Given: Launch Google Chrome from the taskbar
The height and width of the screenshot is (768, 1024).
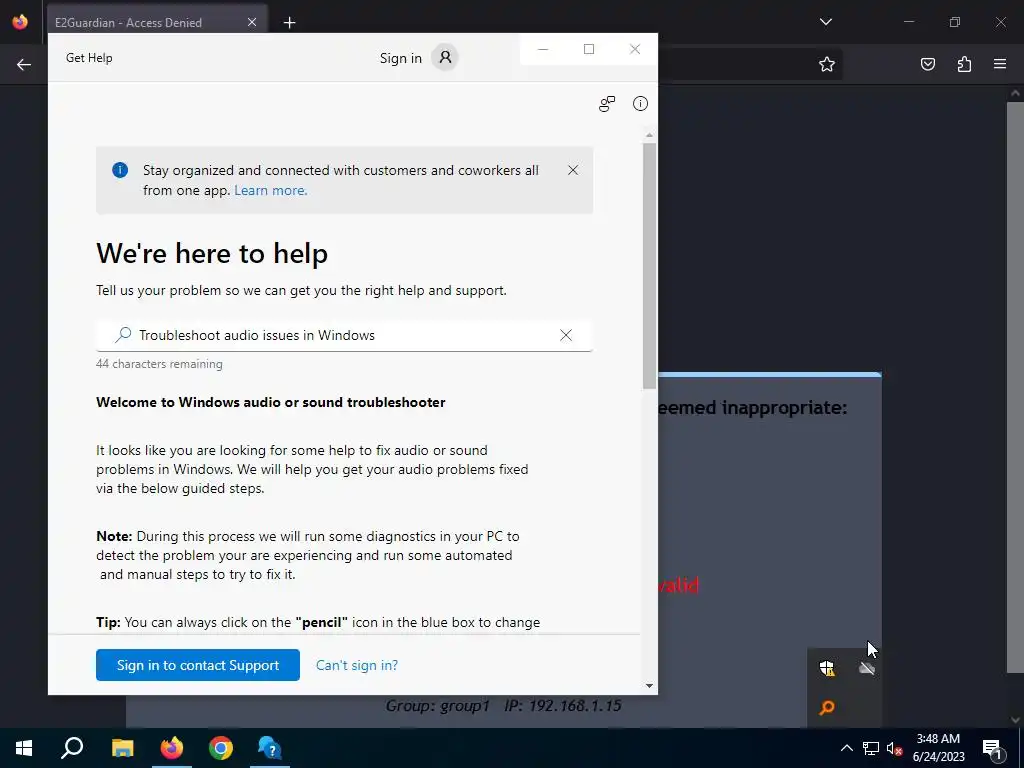Looking at the screenshot, I should [x=221, y=748].
